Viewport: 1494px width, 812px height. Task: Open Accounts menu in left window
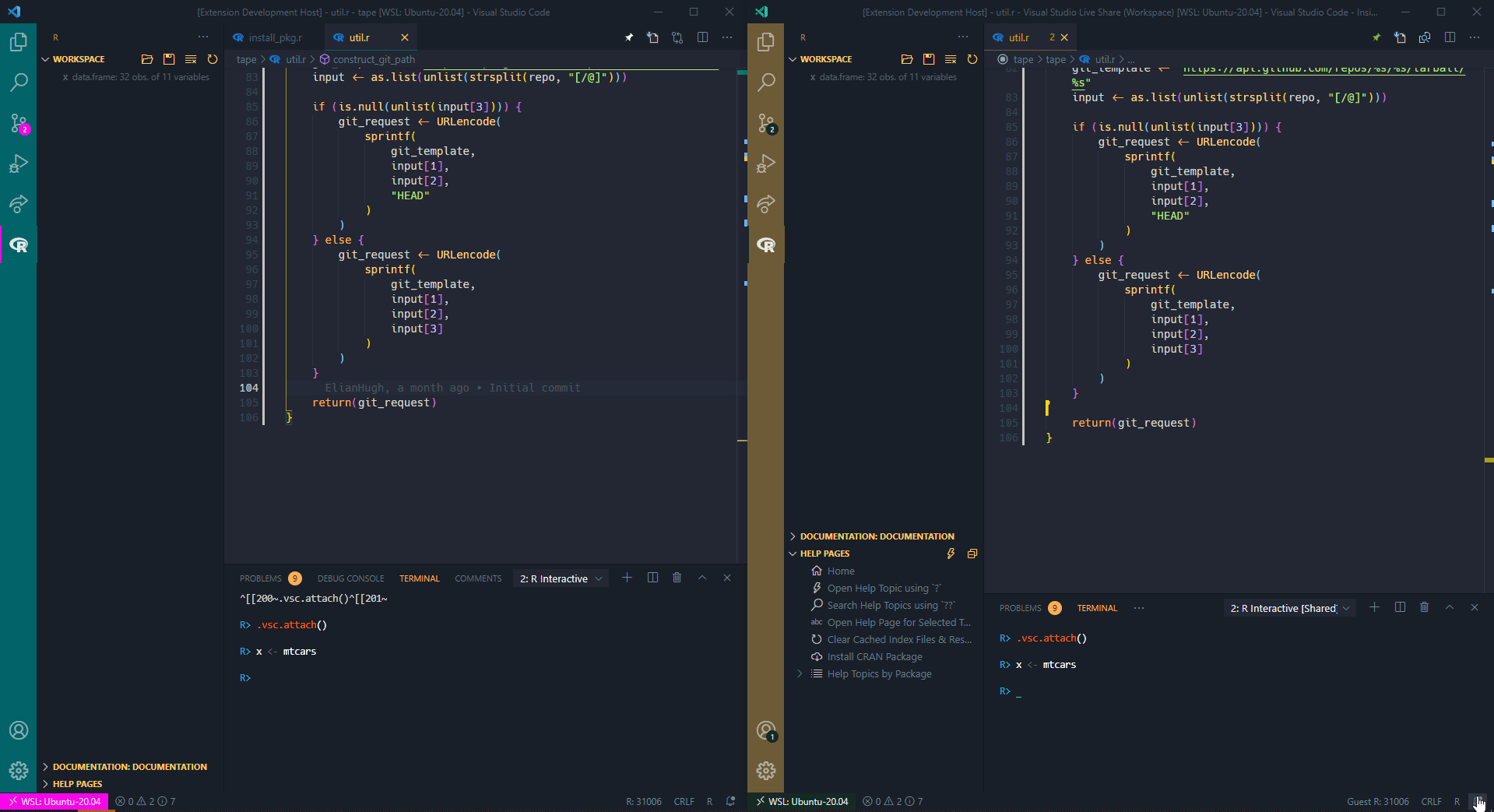point(19,730)
